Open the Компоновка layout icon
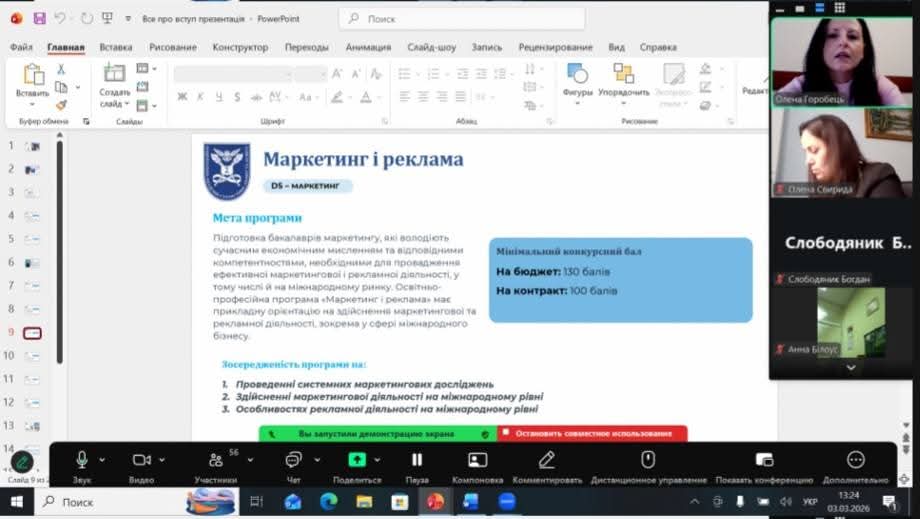Screen dimensions: 920x519 pos(478,459)
